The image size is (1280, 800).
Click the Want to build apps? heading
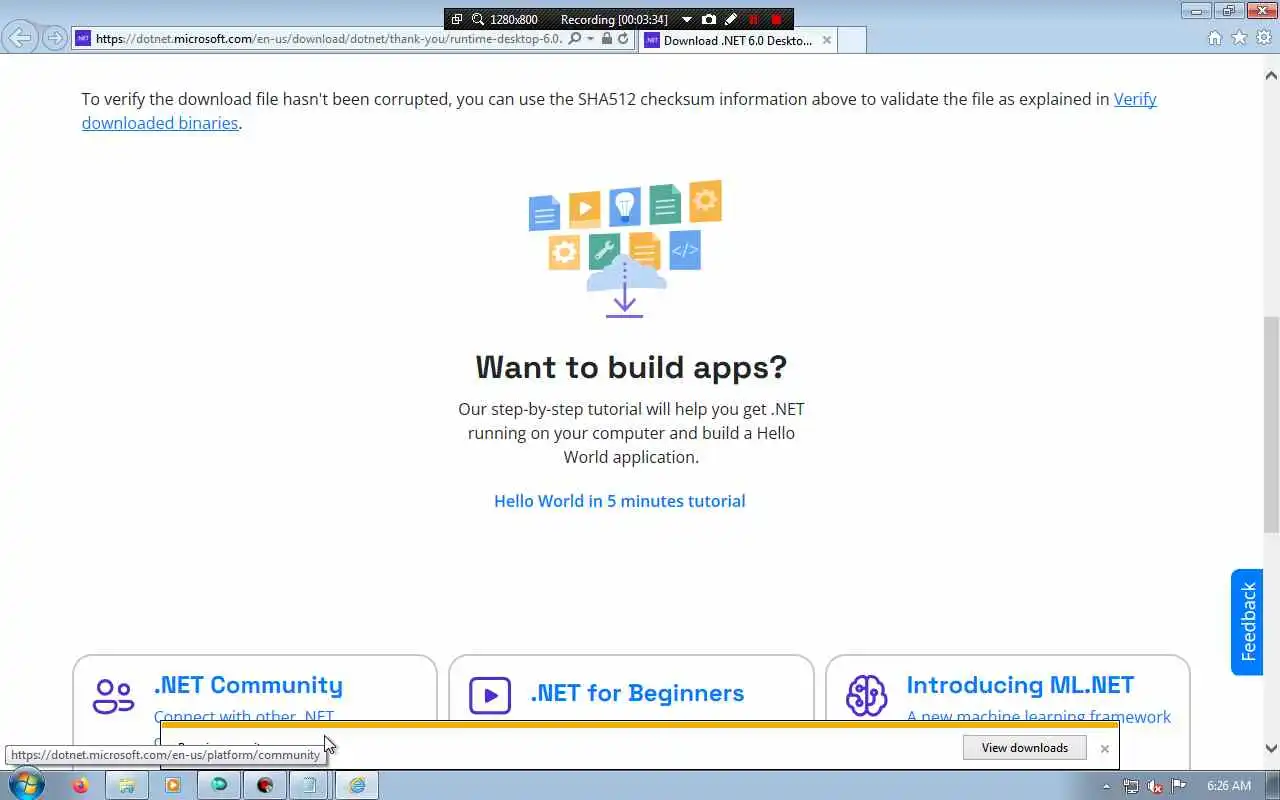[x=631, y=367]
